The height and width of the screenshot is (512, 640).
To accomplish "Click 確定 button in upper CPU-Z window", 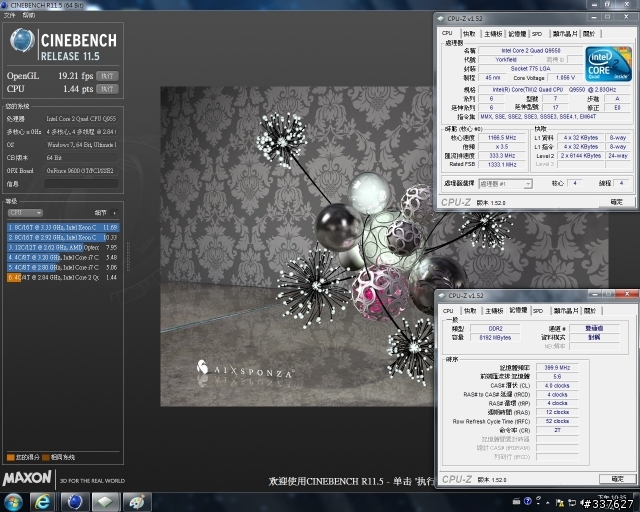I will [x=616, y=202].
